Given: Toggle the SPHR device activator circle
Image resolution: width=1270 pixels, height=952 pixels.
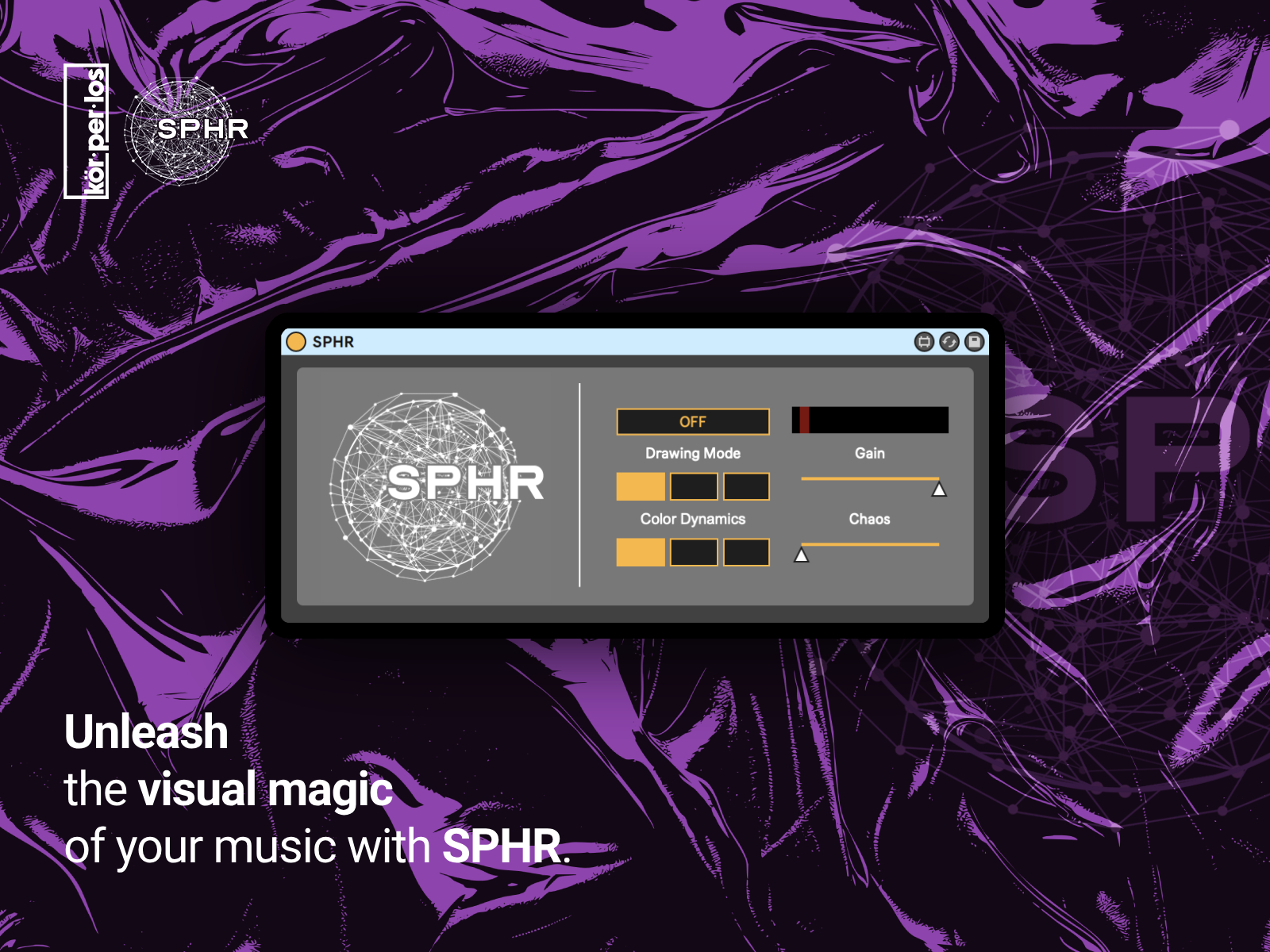Looking at the screenshot, I should click(296, 342).
